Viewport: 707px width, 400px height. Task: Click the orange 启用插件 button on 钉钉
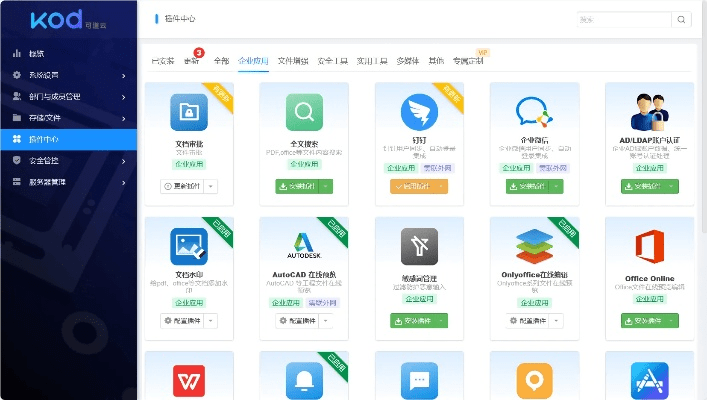click(x=413, y=186)
